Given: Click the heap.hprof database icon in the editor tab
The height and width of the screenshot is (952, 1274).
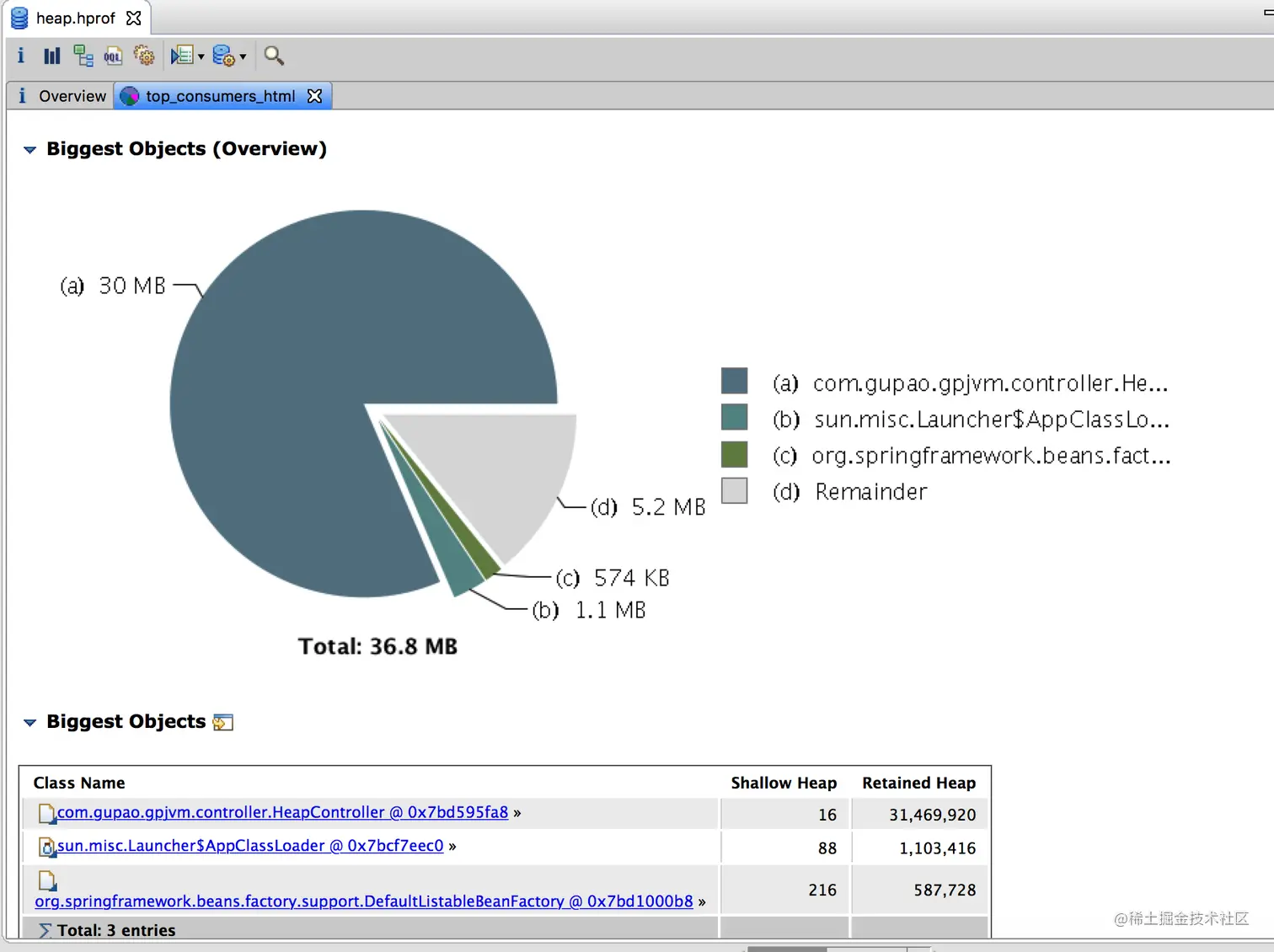Looking at the screenshot, I should pos(19,18).
